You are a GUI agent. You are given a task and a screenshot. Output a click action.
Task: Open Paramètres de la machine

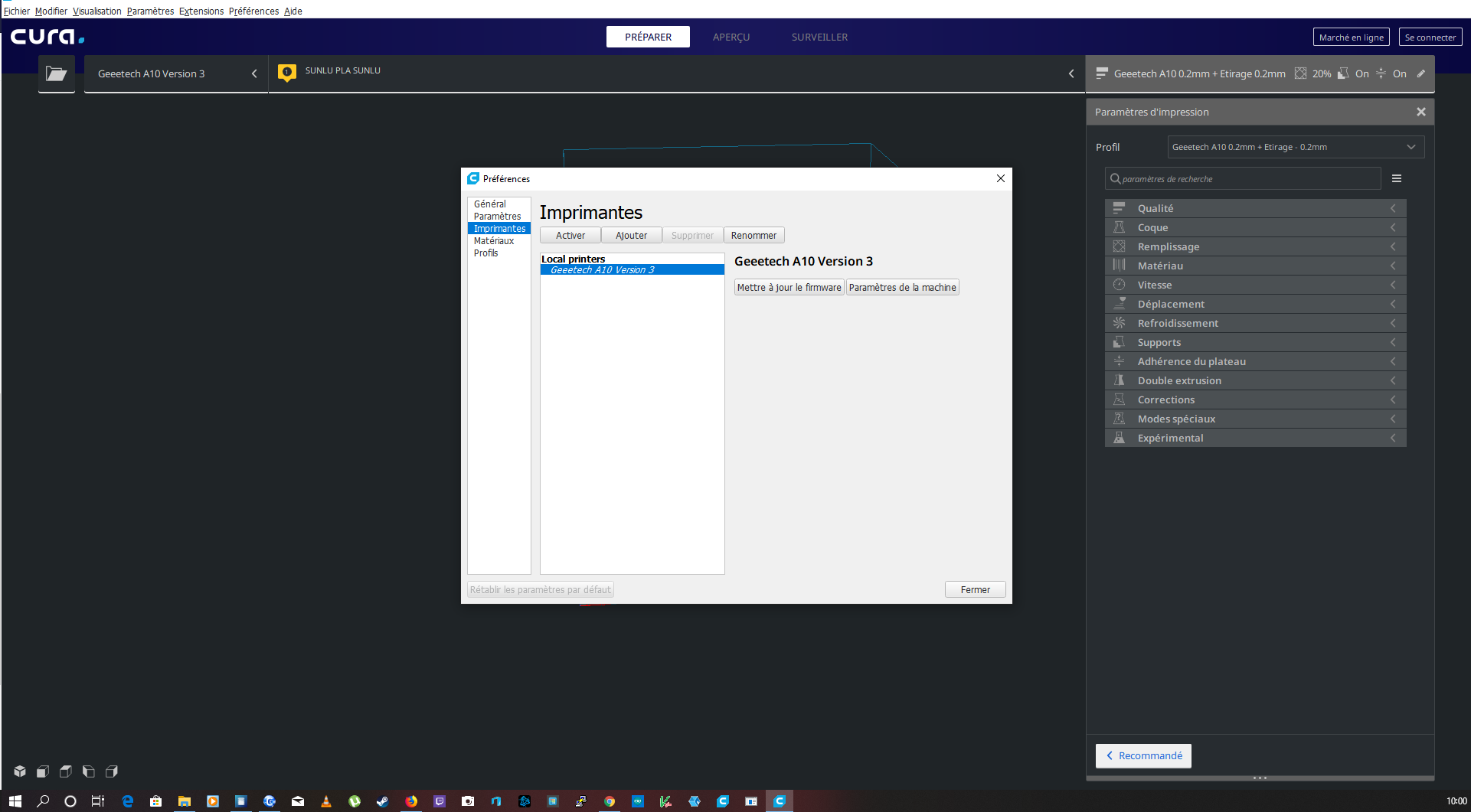pos(903,287)
